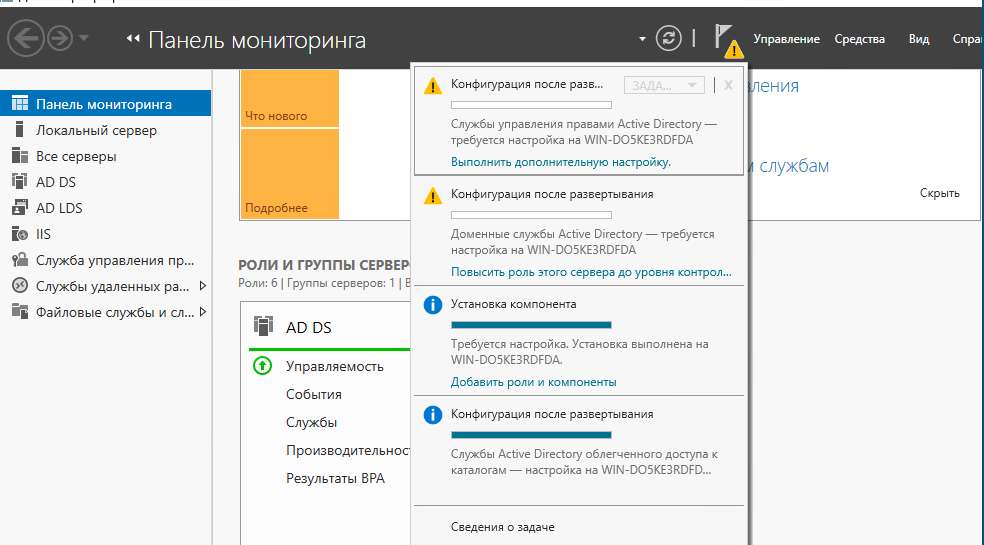Viewport: 984px width, 545px height.
Task: Open Службы in AD DS tile
Action: [x=311, y=422]
